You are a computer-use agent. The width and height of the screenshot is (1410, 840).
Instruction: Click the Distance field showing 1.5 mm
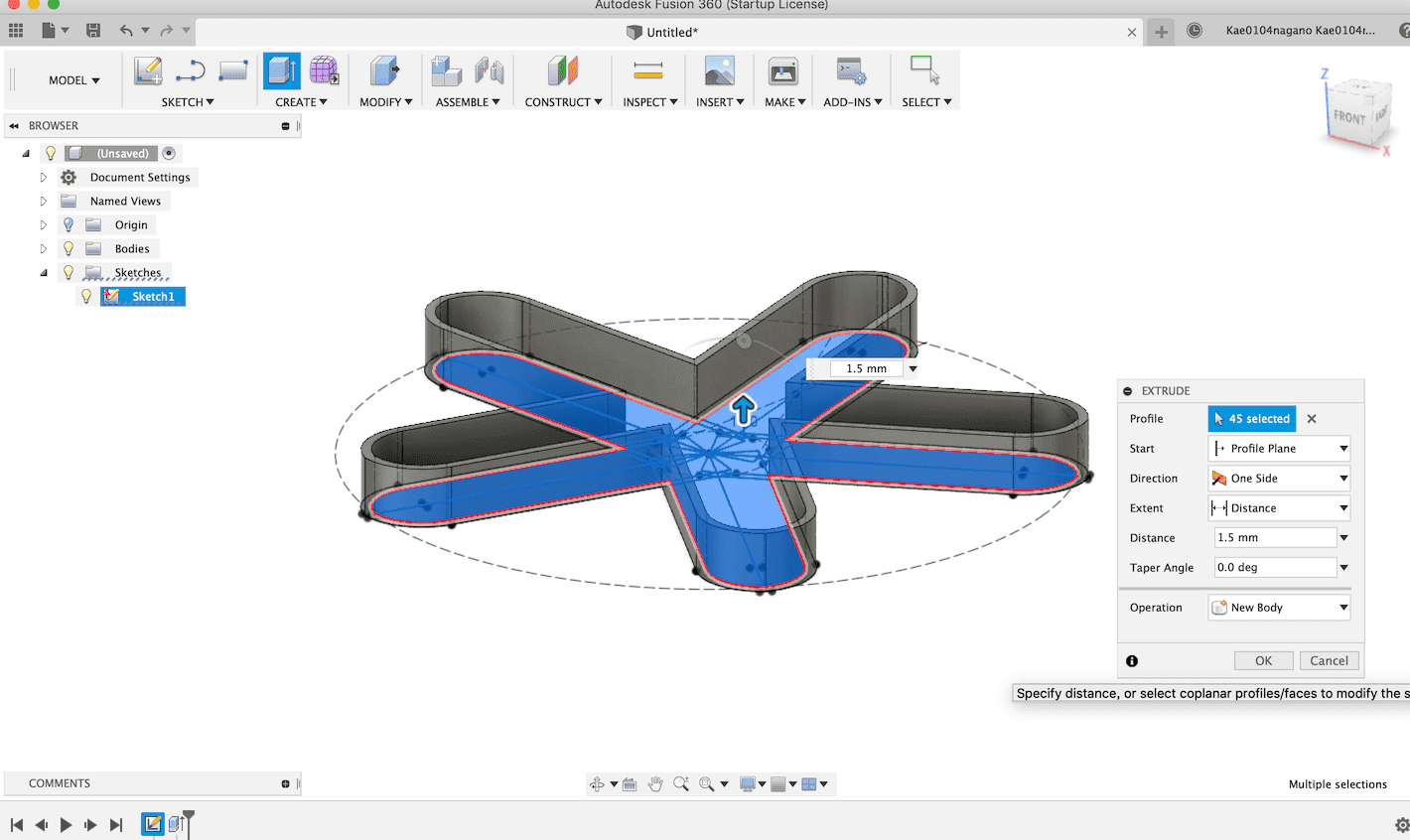pyautogui.click(x=1276, y=538)
